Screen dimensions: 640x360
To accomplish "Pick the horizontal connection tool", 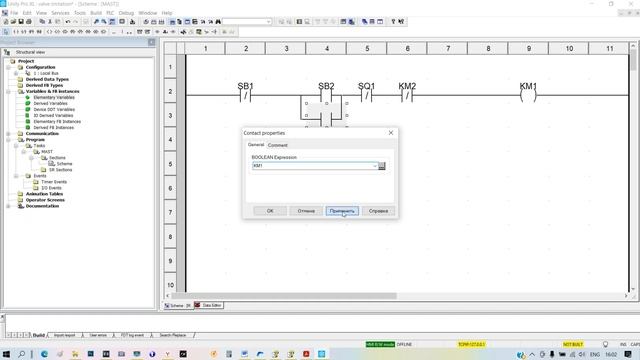I will pyautogui.click(x=114, y=31).
